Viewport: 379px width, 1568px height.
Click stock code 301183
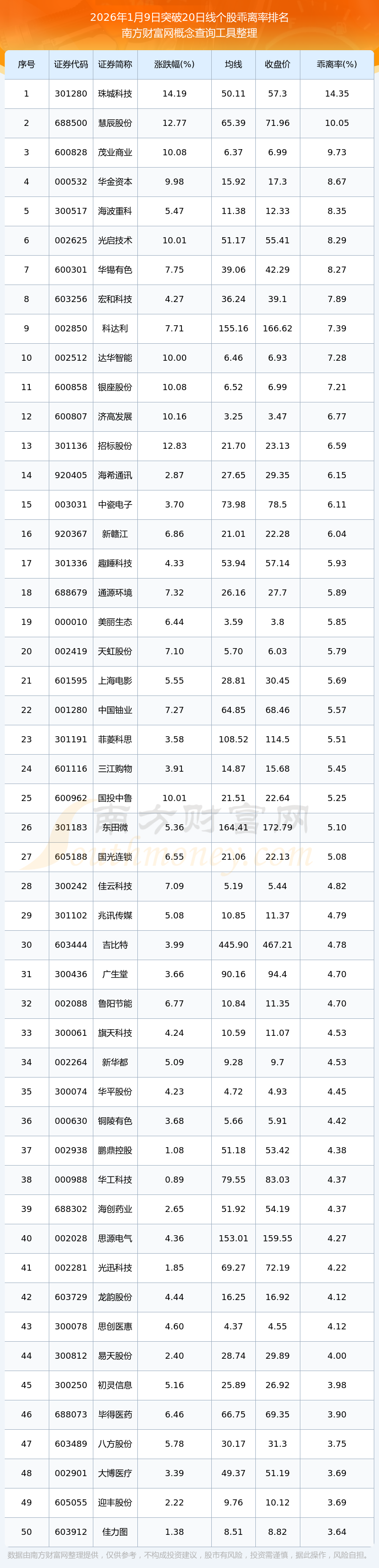click(71, 827)
